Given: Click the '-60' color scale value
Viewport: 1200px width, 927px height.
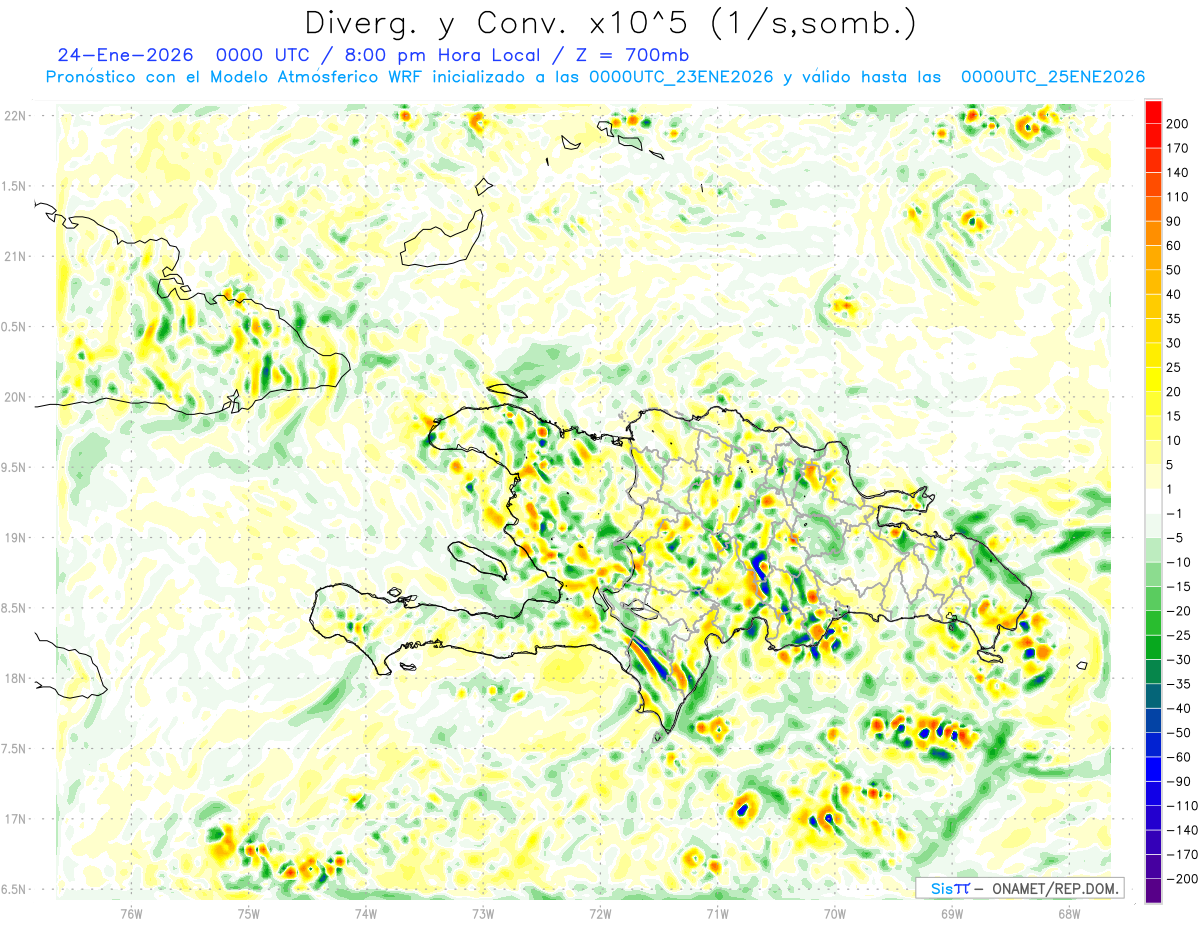Looking at the screenshot, I should coord(1178,757).
